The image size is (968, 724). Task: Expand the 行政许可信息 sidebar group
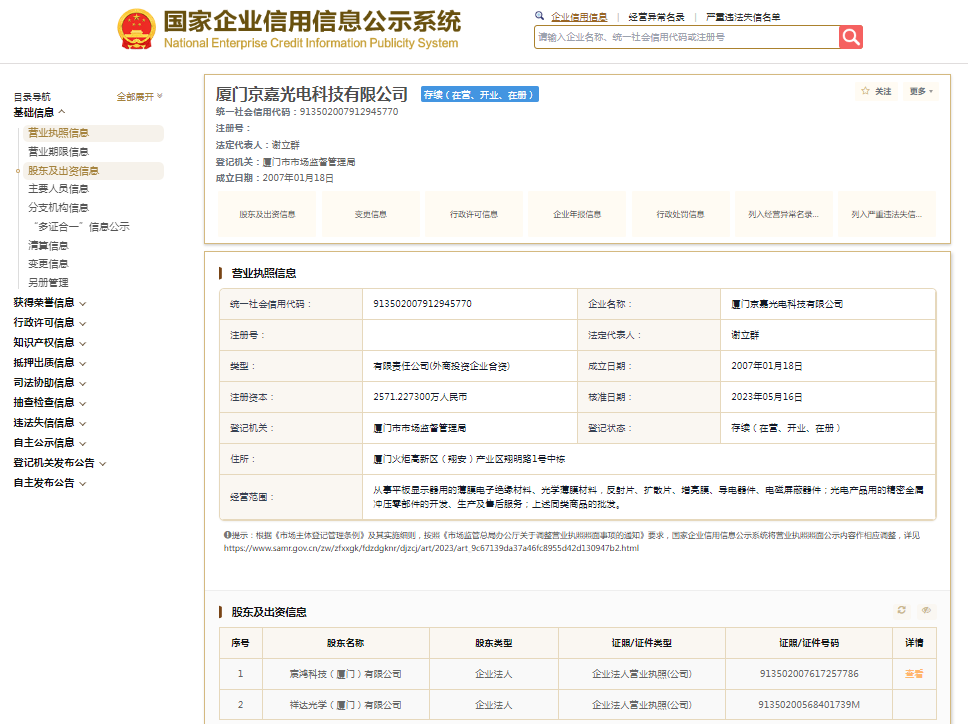49,323
